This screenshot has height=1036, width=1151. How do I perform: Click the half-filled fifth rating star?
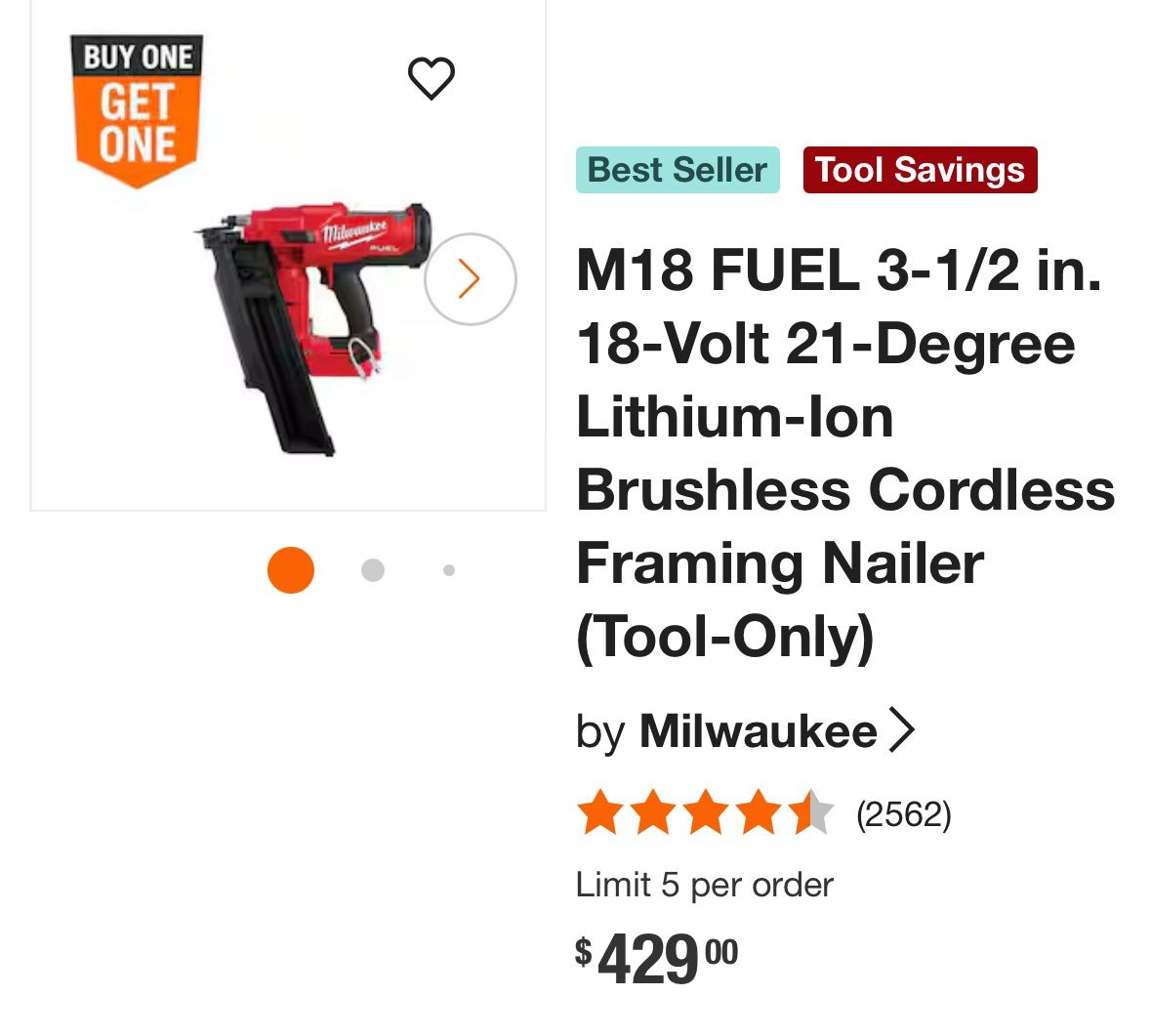(811, 813)
